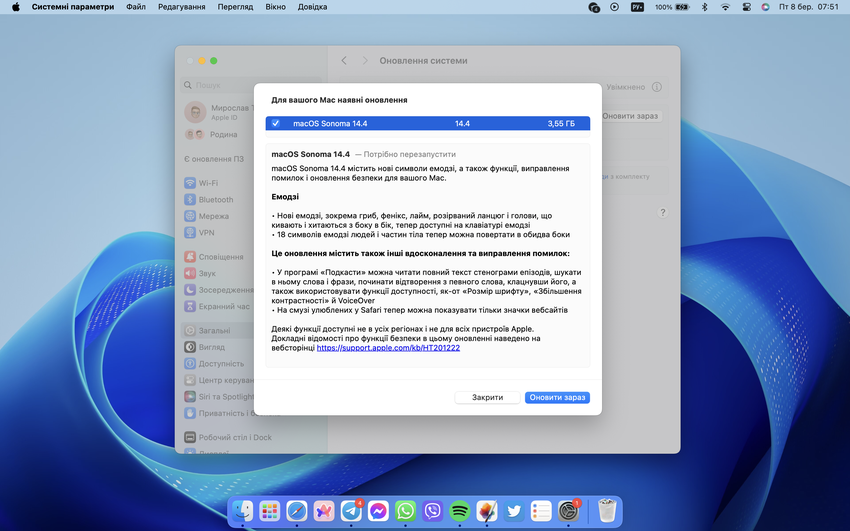Open Messenger from the Dock
Screen dimensions: 850x531
(x=378, y=511)
